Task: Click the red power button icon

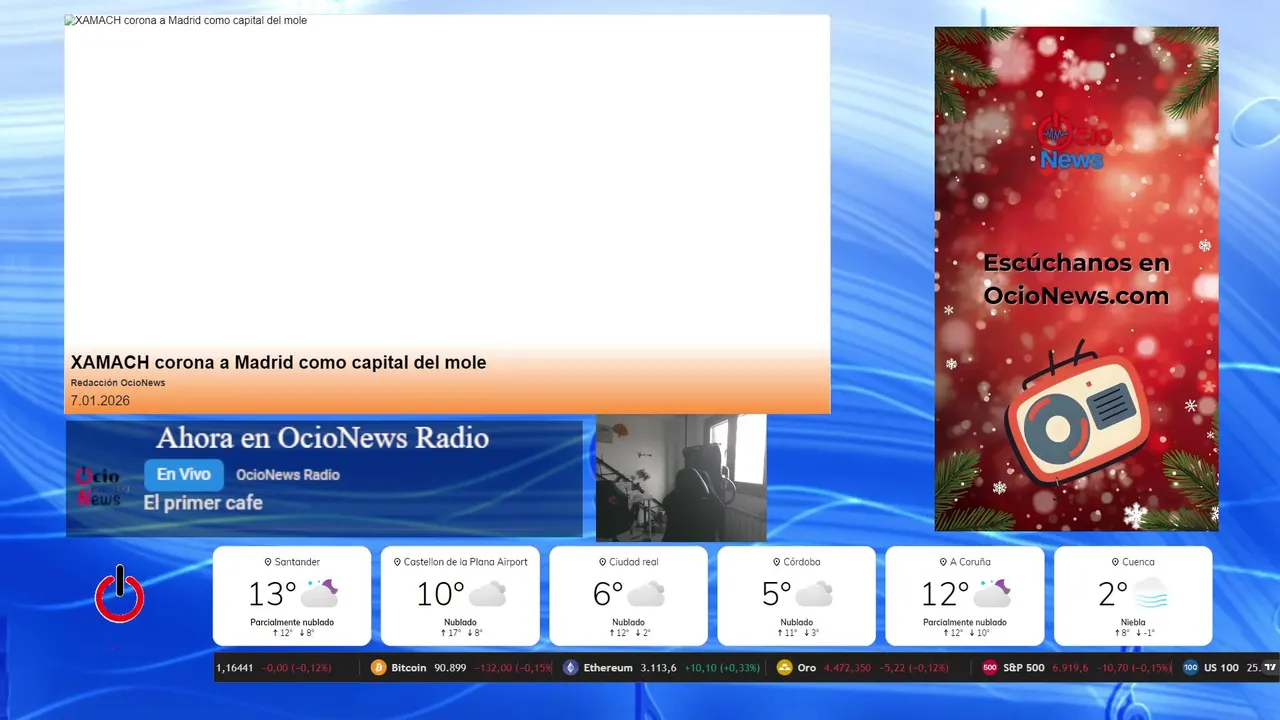Action: pyautogui.click(x=120, y=595)
